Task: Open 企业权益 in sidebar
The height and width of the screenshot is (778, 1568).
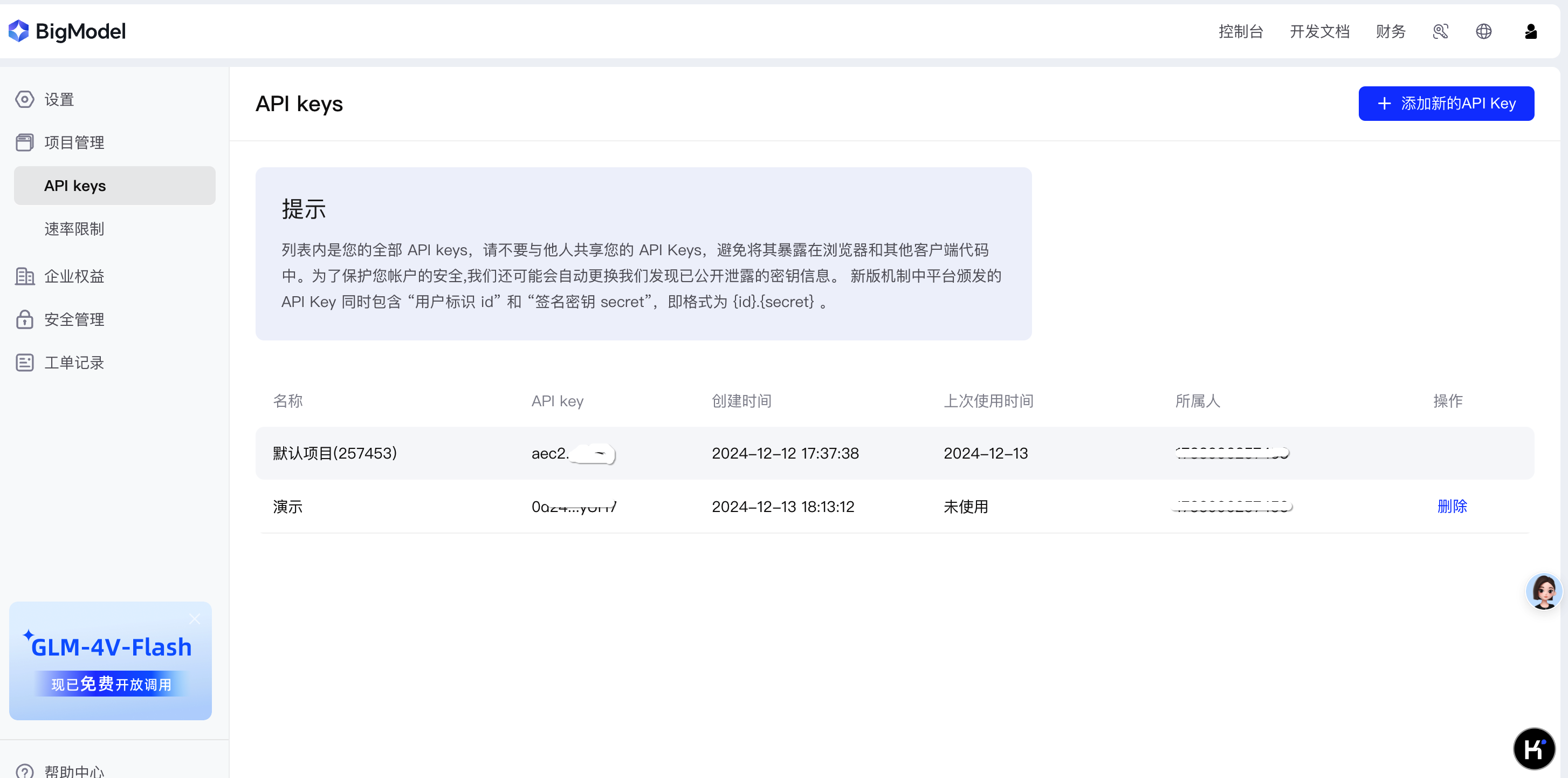Action: coord(74,277)
